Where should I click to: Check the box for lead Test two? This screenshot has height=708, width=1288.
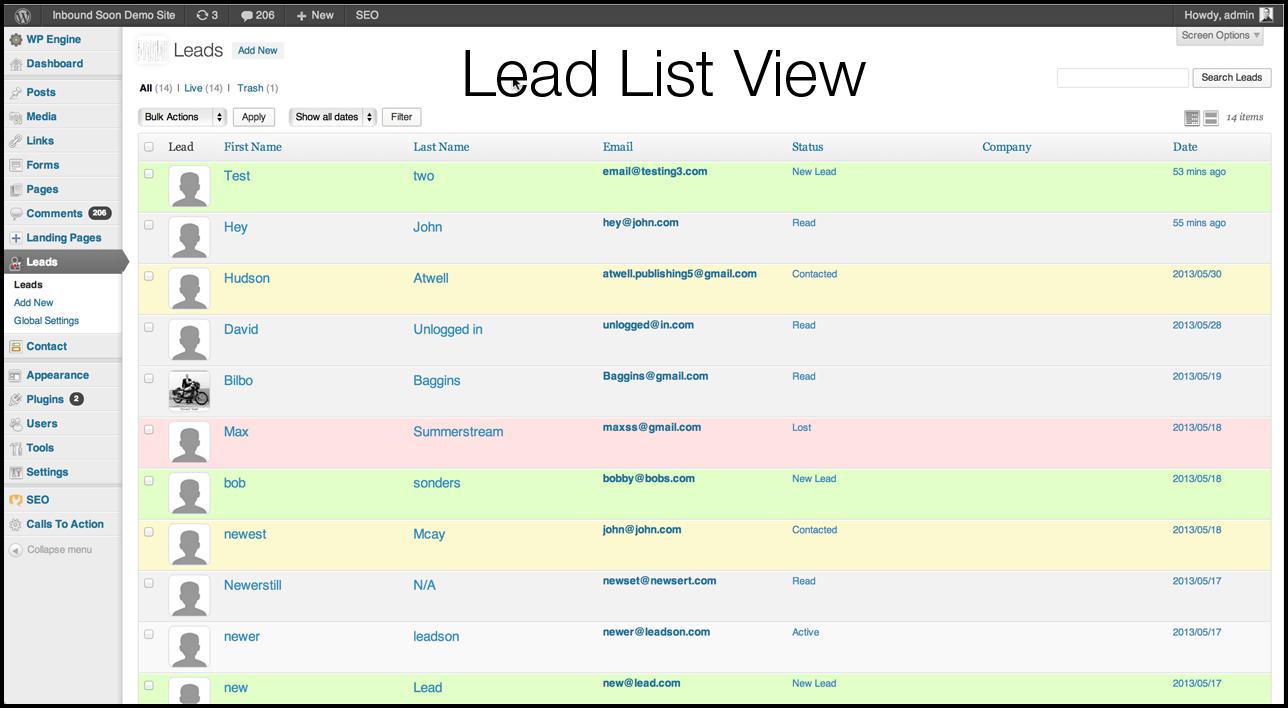(149, 174)
